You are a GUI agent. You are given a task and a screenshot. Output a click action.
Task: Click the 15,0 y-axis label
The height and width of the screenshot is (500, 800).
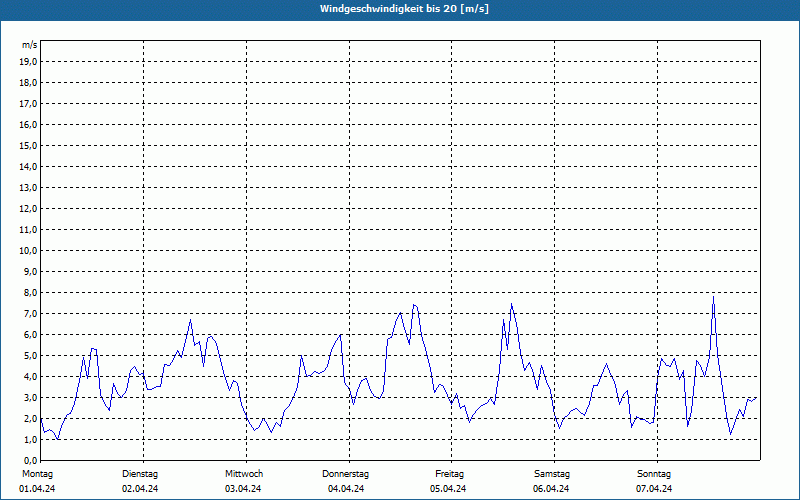(28, 145)
